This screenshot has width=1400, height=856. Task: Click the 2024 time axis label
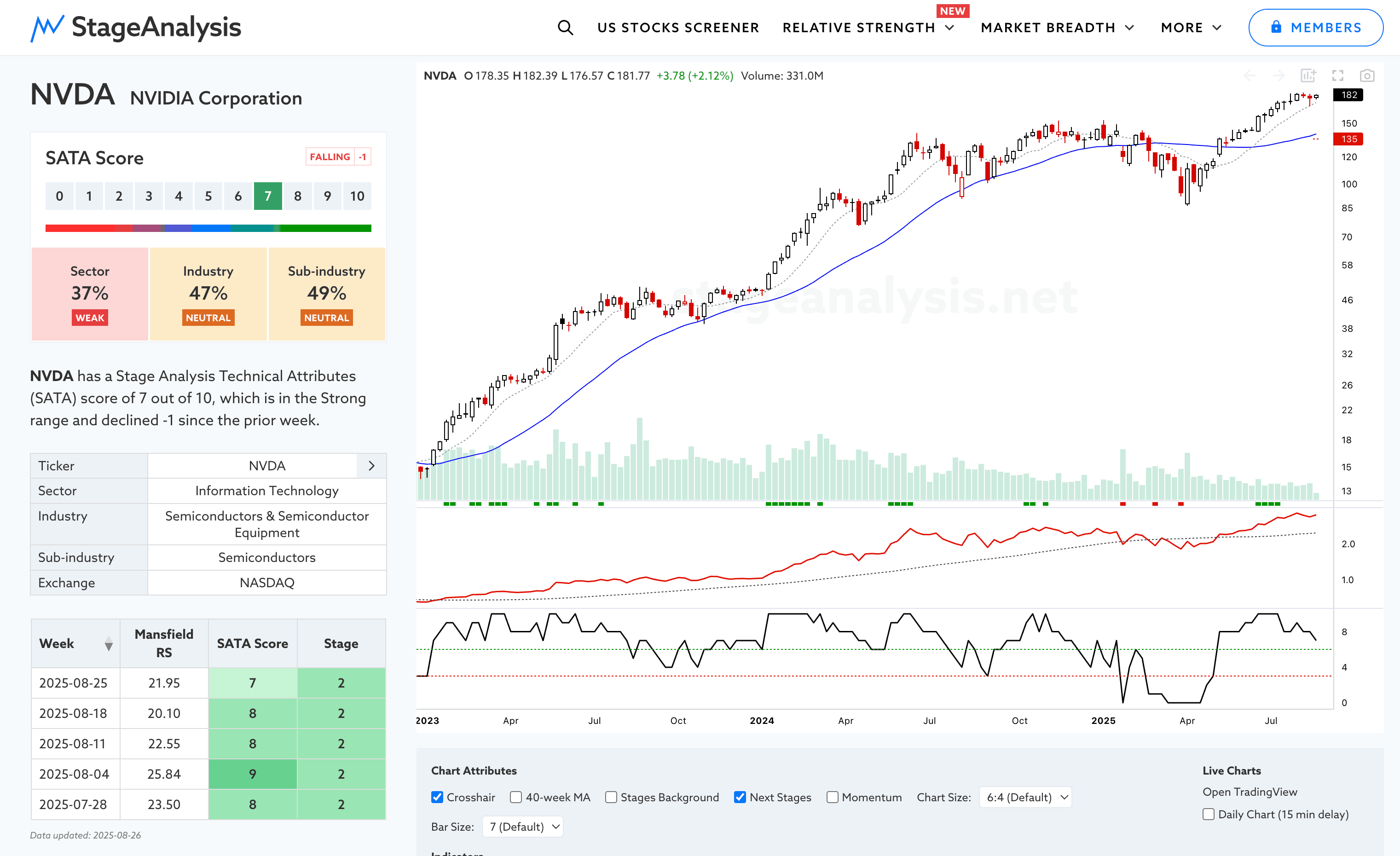pos(761,720)
